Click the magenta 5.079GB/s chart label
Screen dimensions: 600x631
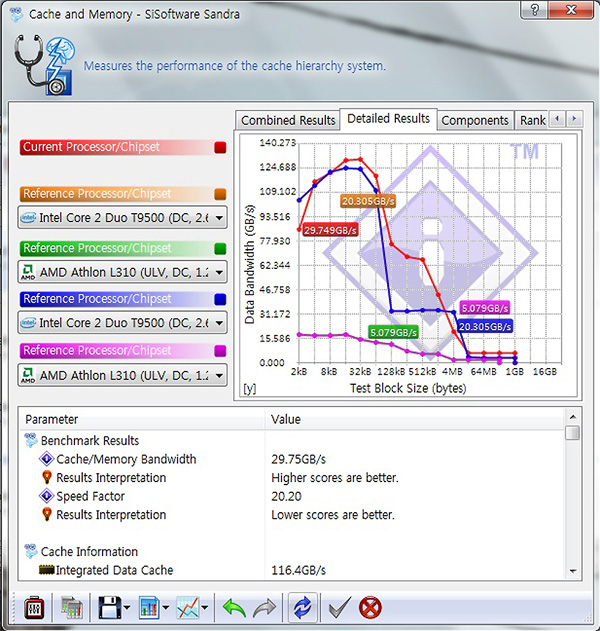(485, 309)
